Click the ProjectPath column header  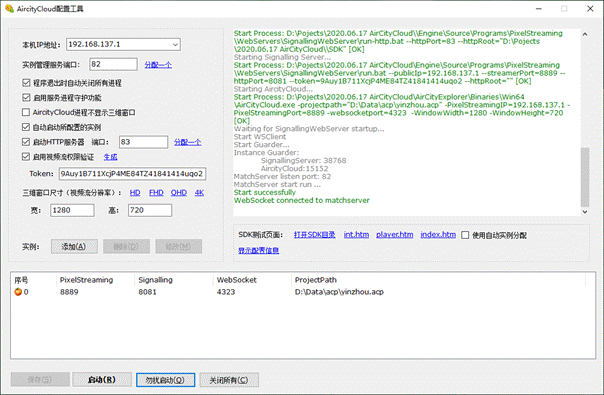[x=439, y=280]
